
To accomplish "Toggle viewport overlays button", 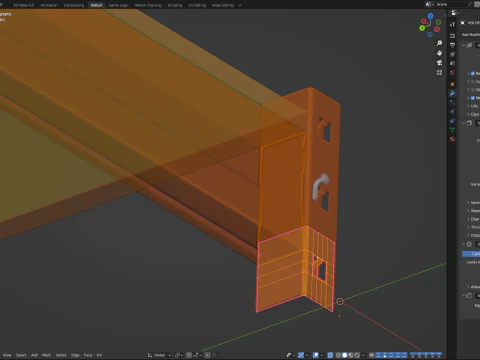I will [x=316, y=355].
